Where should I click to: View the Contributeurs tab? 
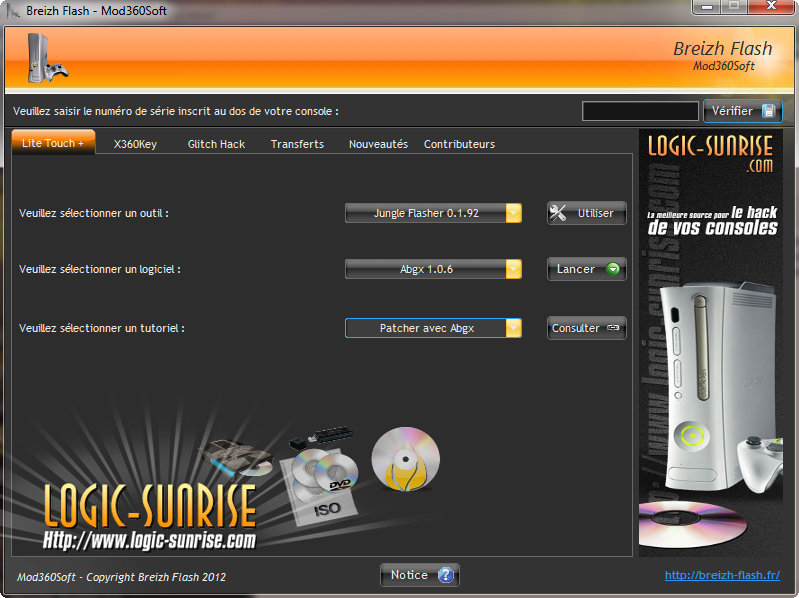(x=459, y=144)
